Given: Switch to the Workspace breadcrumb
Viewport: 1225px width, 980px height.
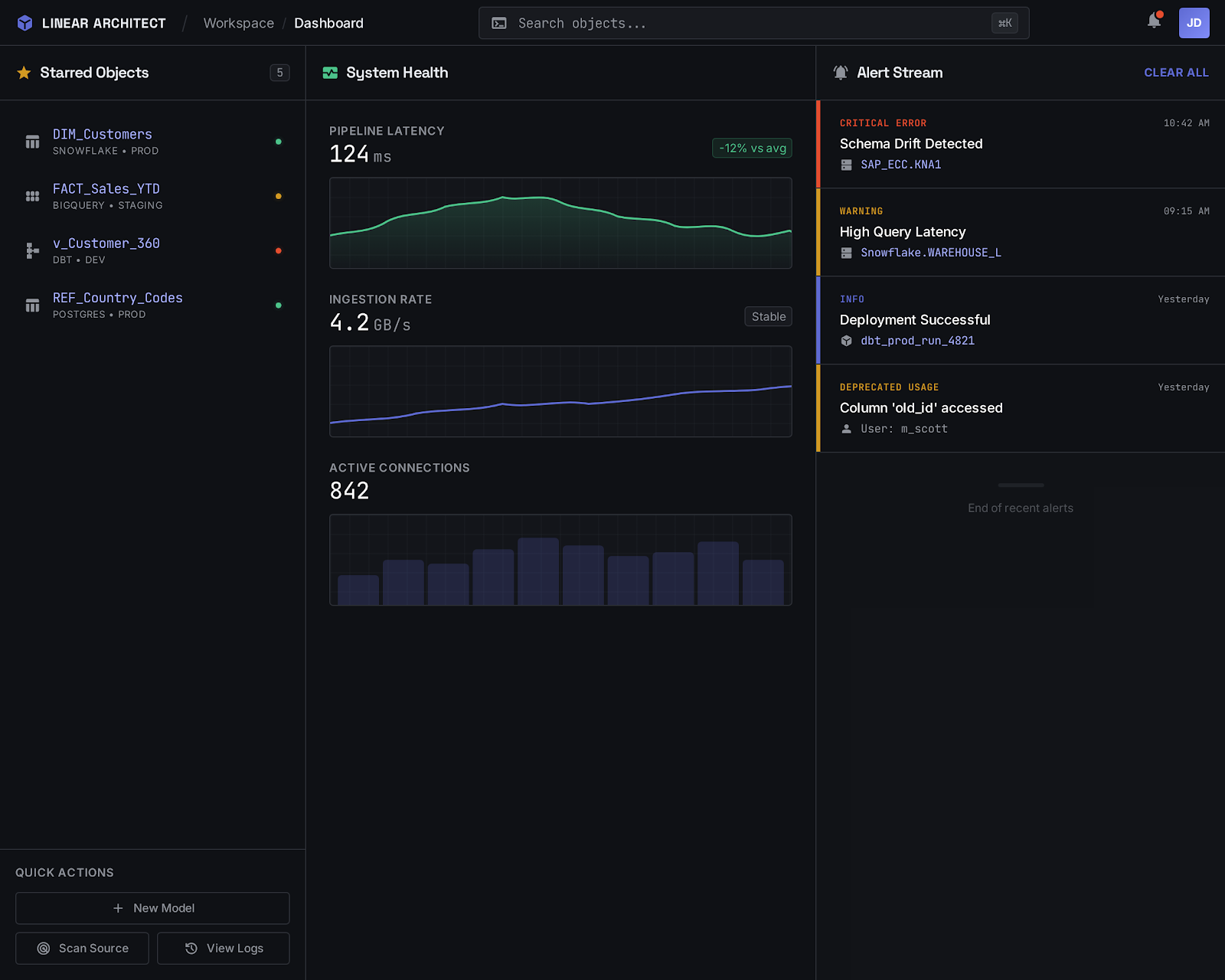Looking at the screenshot, I should tap(238, 23).
